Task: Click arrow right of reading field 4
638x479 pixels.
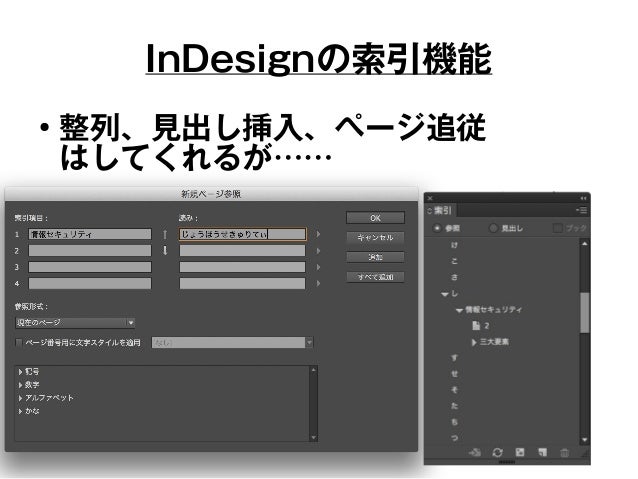Action: coord(318,283)
